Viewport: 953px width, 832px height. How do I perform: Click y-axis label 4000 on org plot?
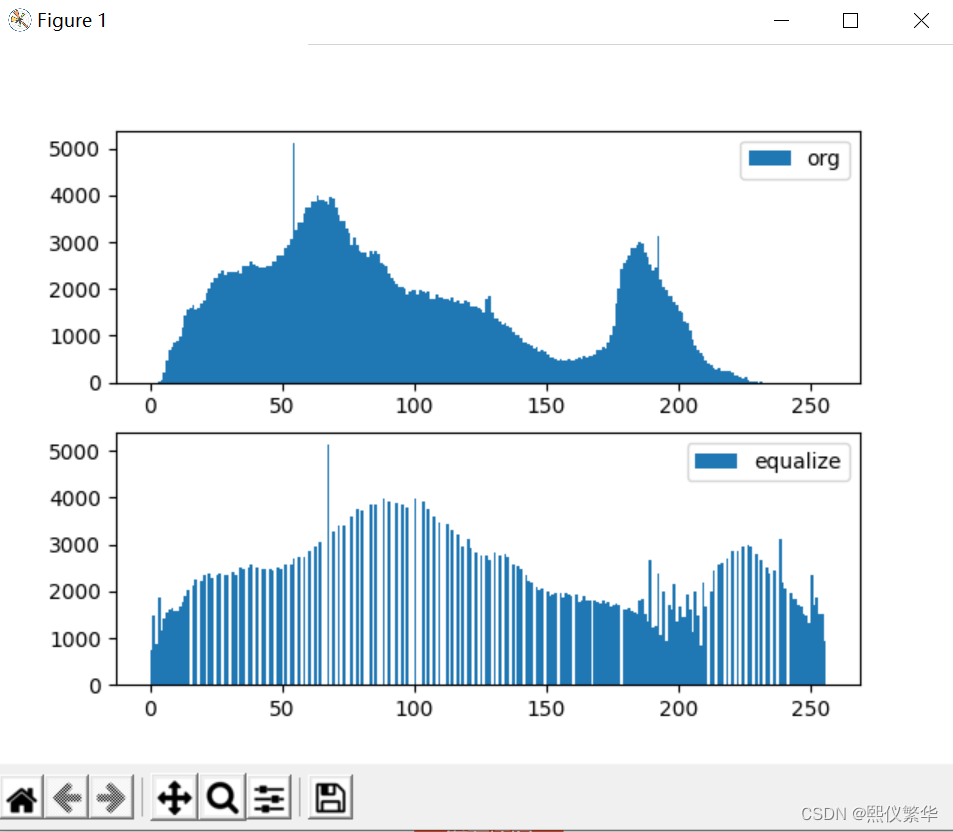(x=74, y=196)
